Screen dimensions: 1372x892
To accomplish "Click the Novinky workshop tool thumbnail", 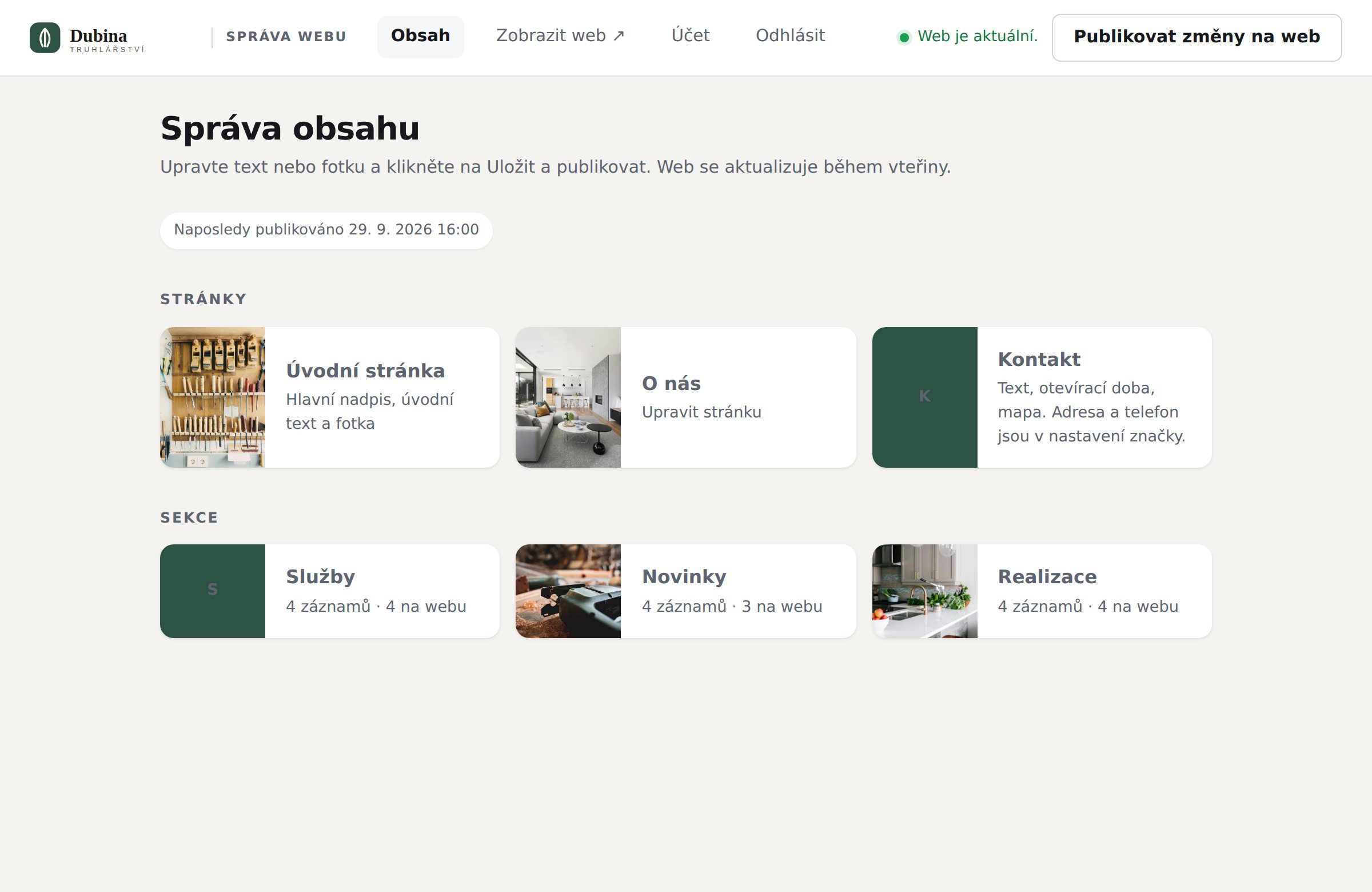I will [x=568, y=591].
